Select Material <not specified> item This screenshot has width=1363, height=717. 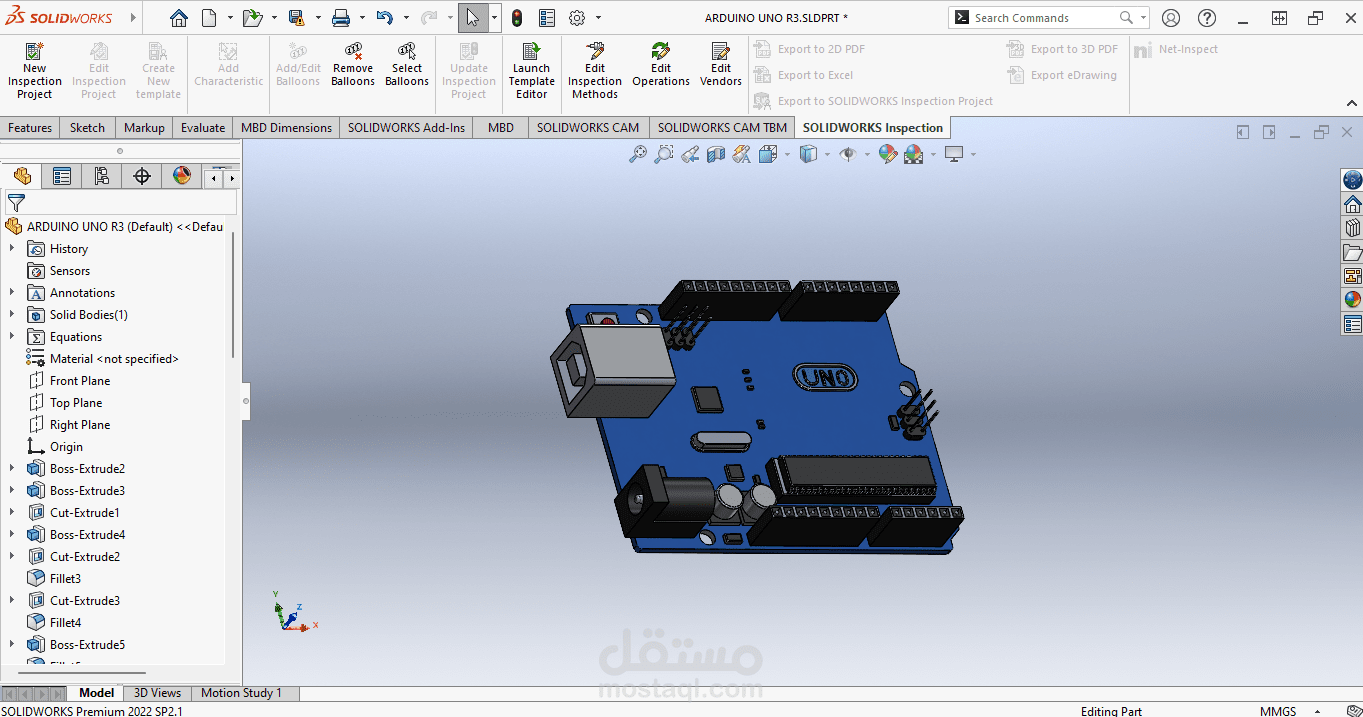tap(114, 359)
